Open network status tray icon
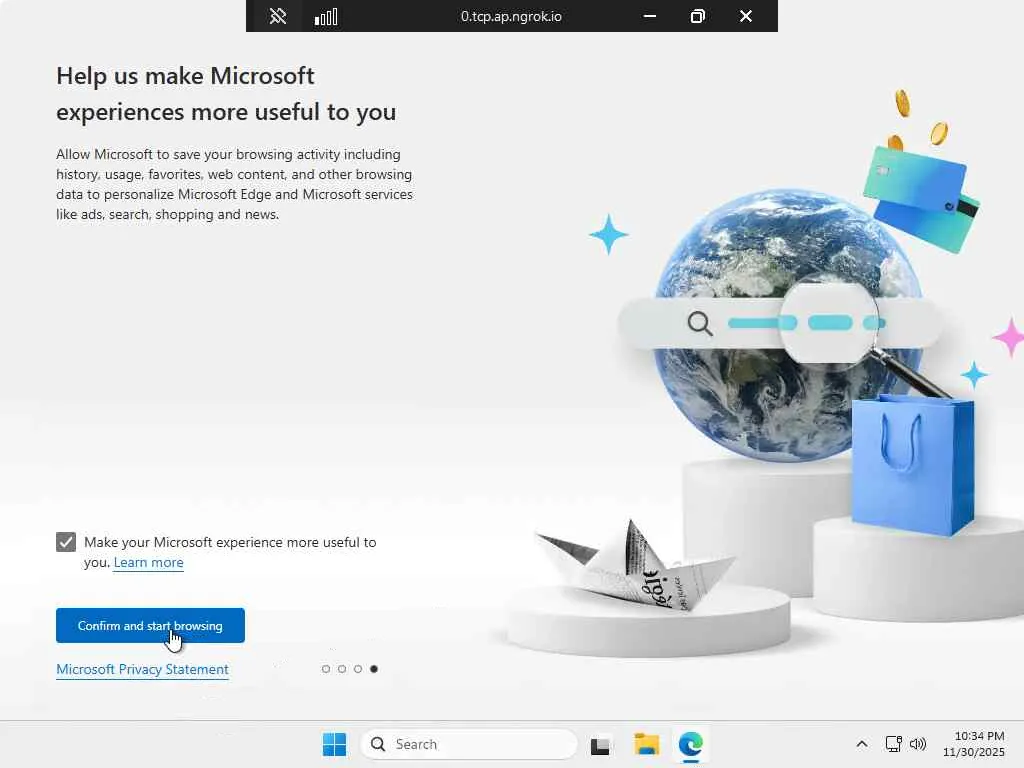This screenshot has height=768, width=1024. (893, 744)
